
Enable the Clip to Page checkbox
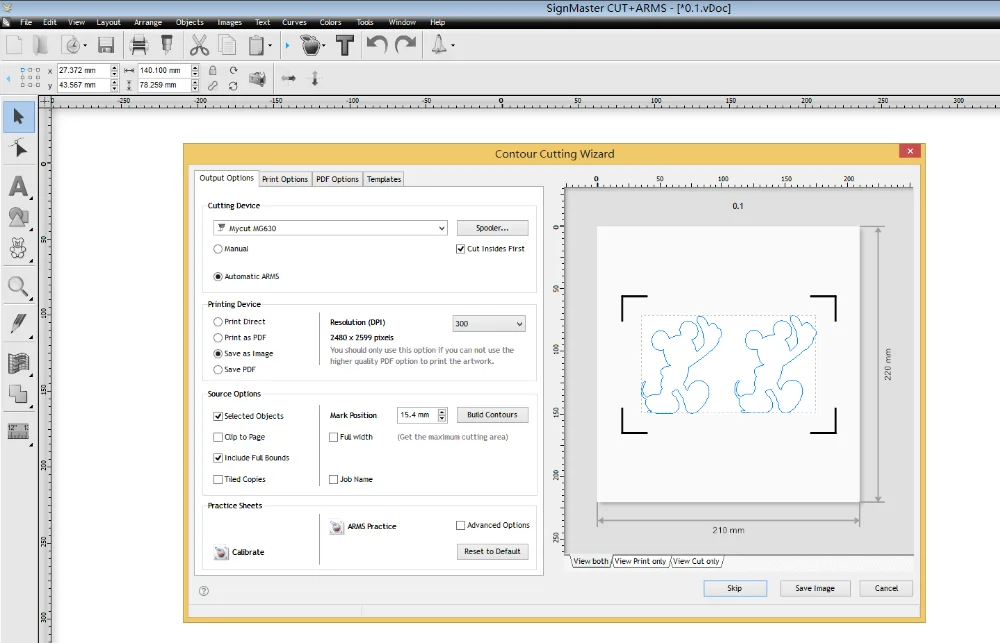click(x=218, y=437)
